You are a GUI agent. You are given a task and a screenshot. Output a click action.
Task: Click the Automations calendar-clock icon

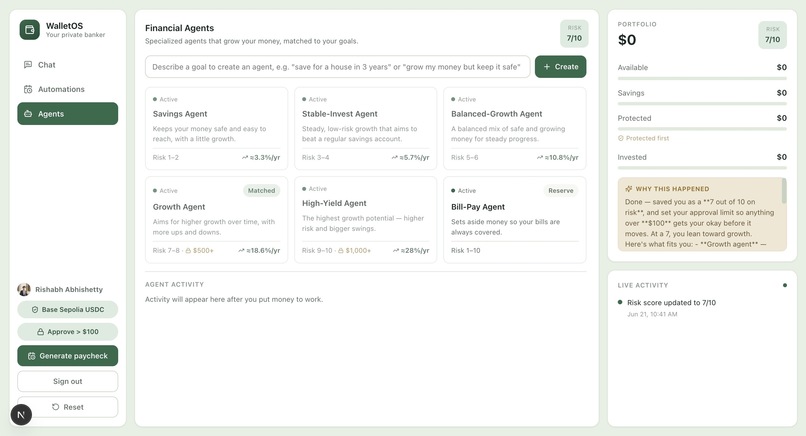[x=28, y=89]
